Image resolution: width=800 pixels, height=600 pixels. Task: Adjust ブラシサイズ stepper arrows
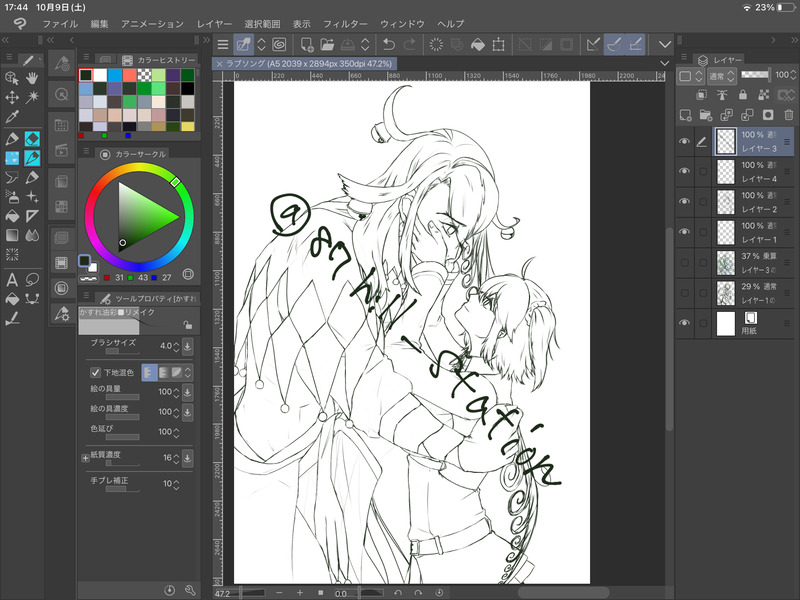pyautogui.click(x=176, y=346)
